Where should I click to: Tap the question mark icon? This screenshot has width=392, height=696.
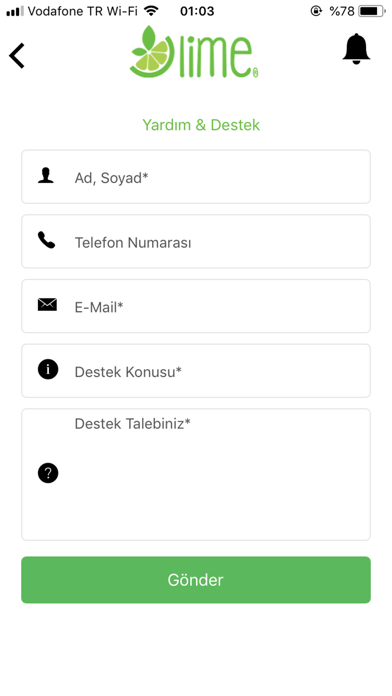[x=48, y=473]
